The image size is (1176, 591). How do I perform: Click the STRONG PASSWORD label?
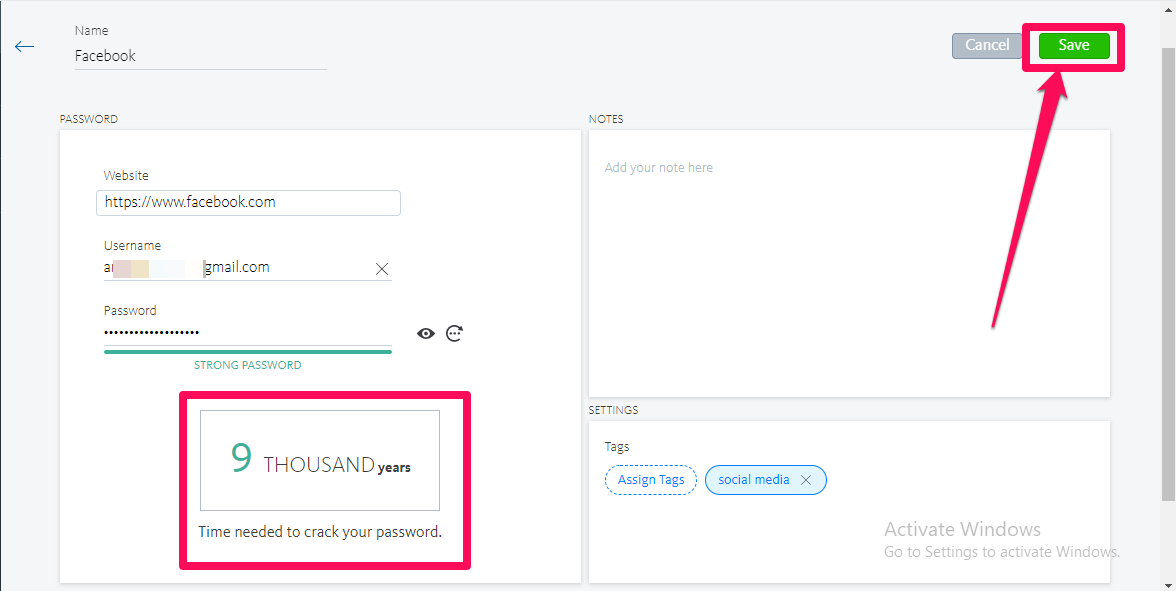[248, 365]
